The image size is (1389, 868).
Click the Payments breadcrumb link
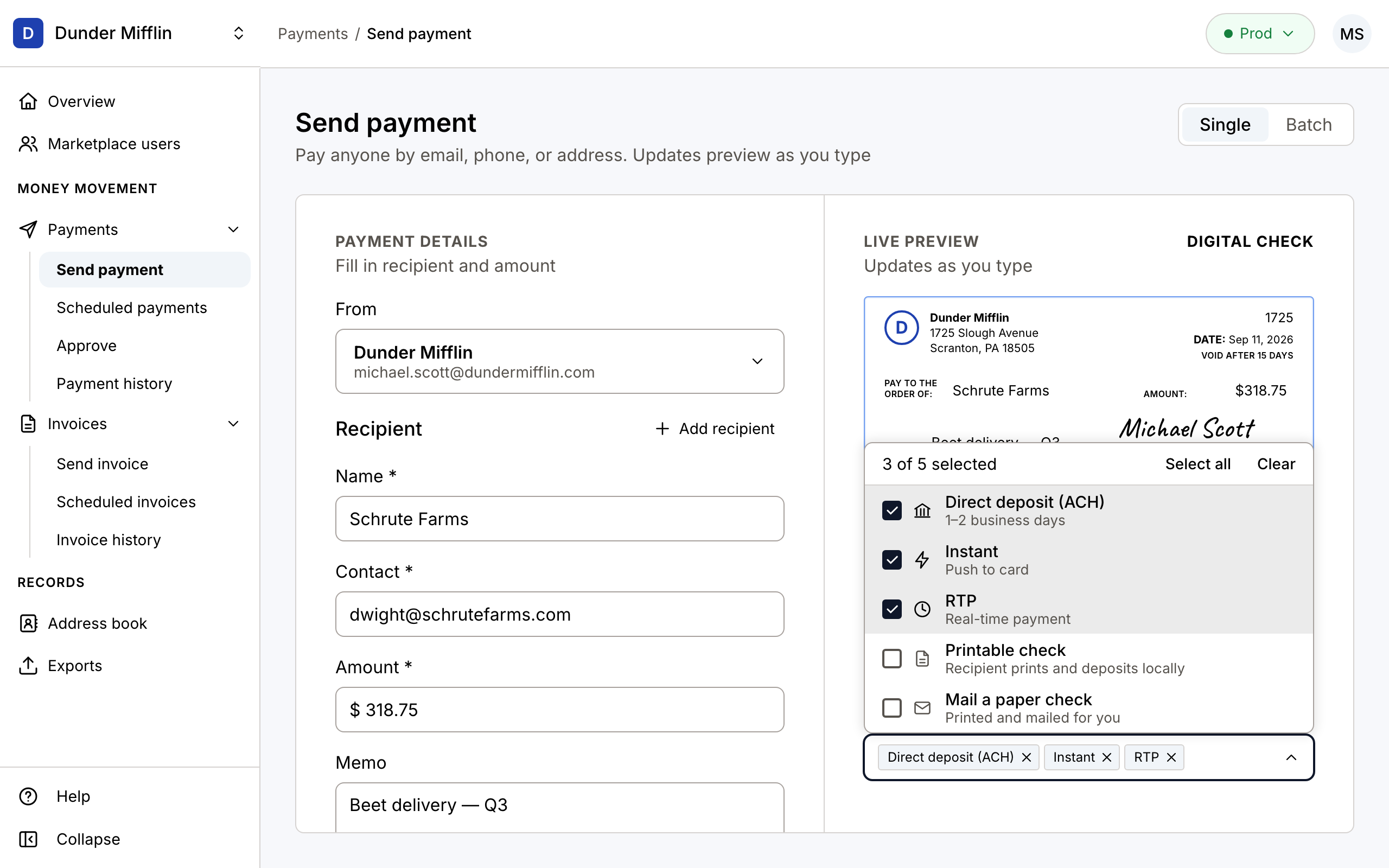pos(313,34)
